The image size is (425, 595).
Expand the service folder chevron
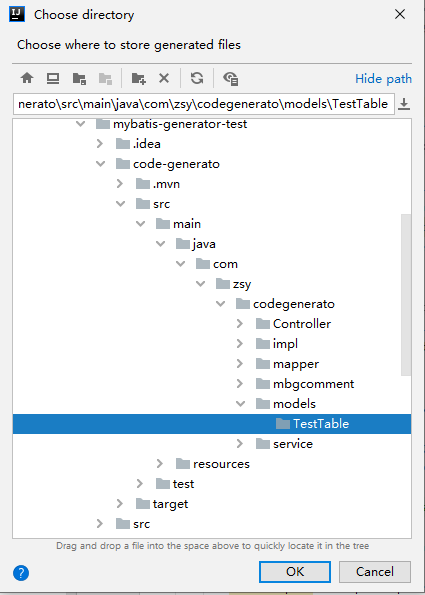pos(240,444)
